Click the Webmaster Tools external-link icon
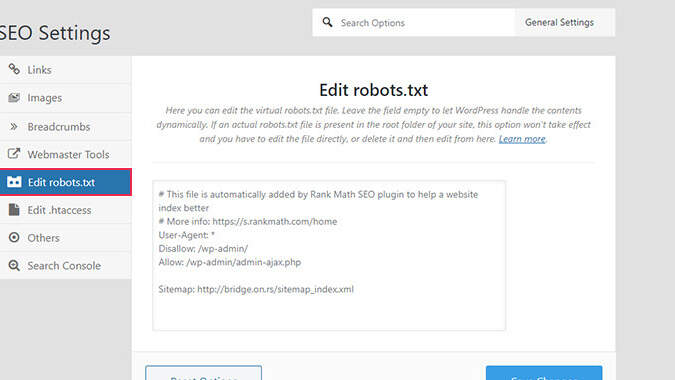This screenshot has height=380, width=675. [14, 154]
